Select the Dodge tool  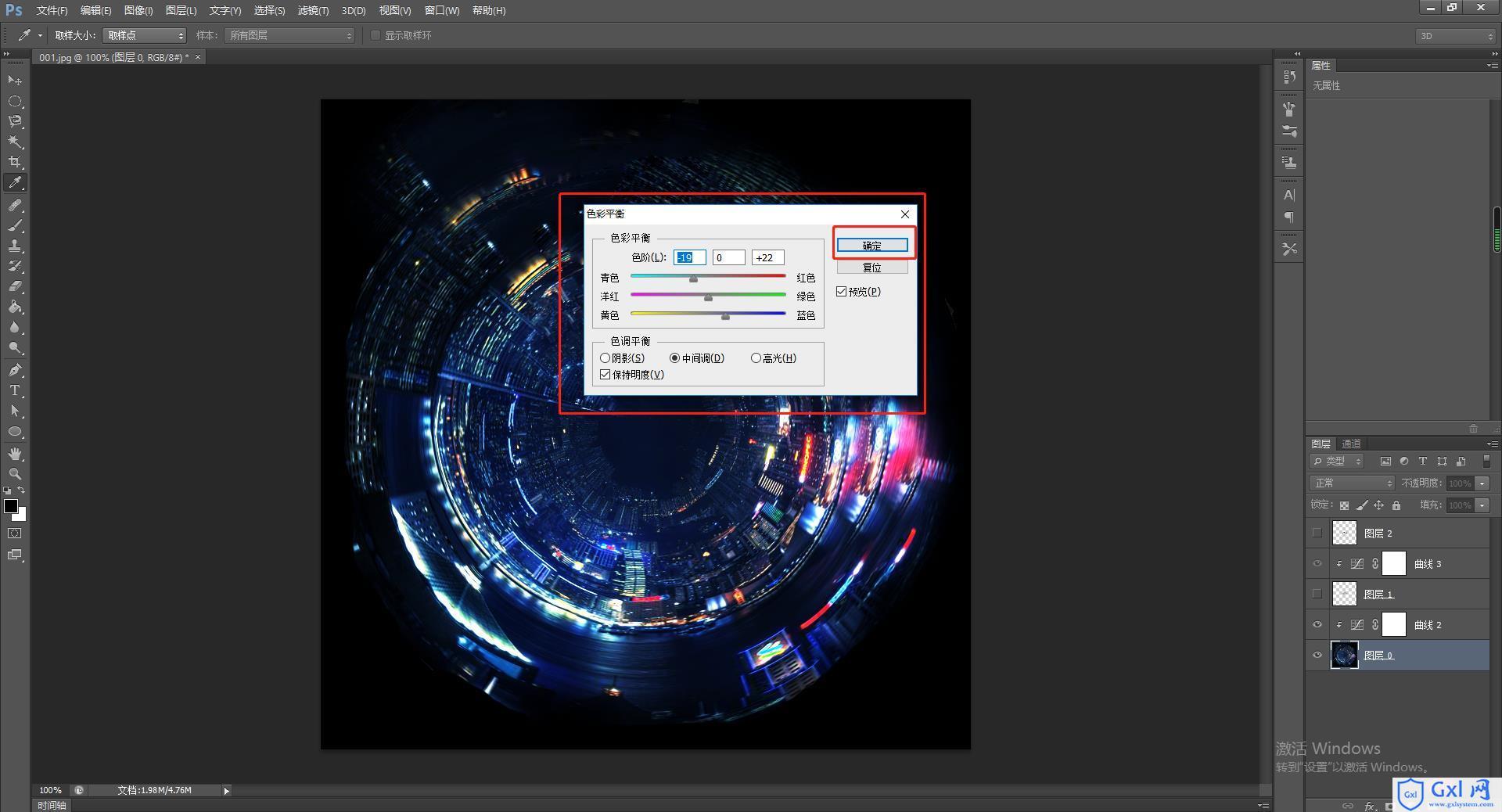[x=15, y=347]
